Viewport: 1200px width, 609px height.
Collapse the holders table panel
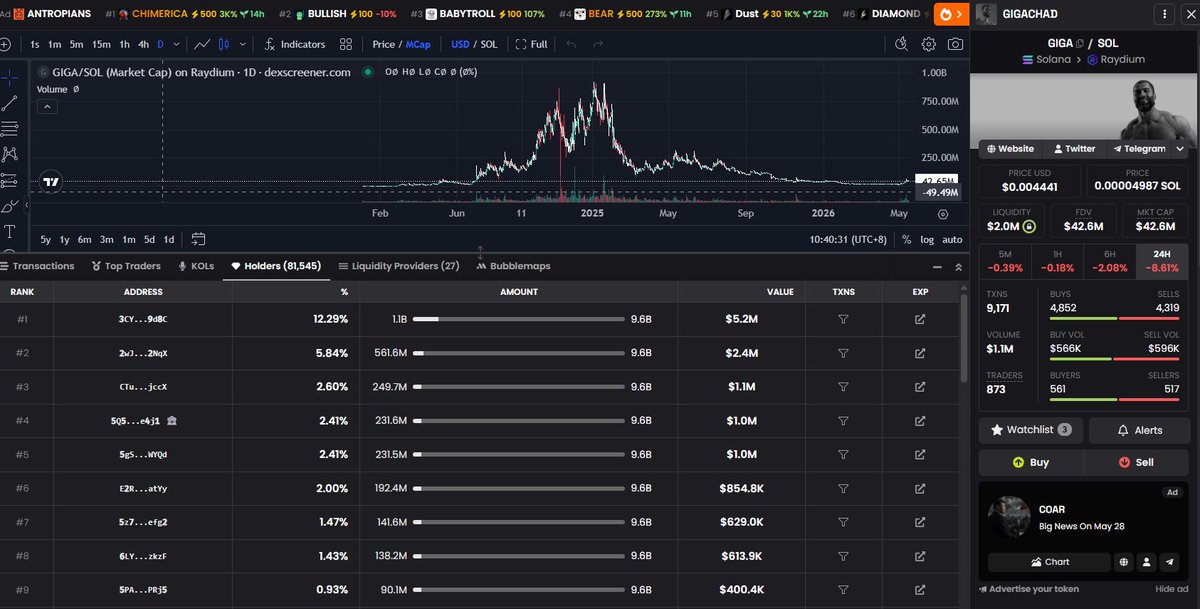pos(938,267)
